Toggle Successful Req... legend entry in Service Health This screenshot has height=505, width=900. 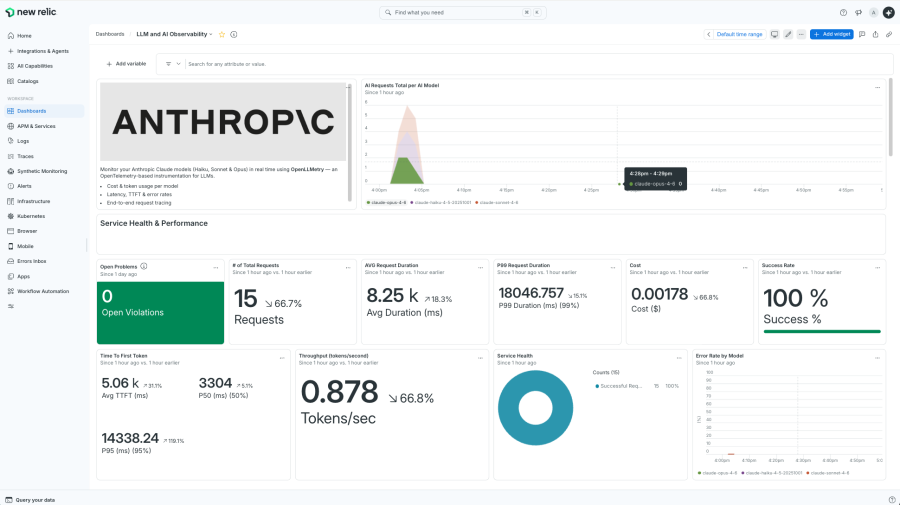[x=619, y=386]
